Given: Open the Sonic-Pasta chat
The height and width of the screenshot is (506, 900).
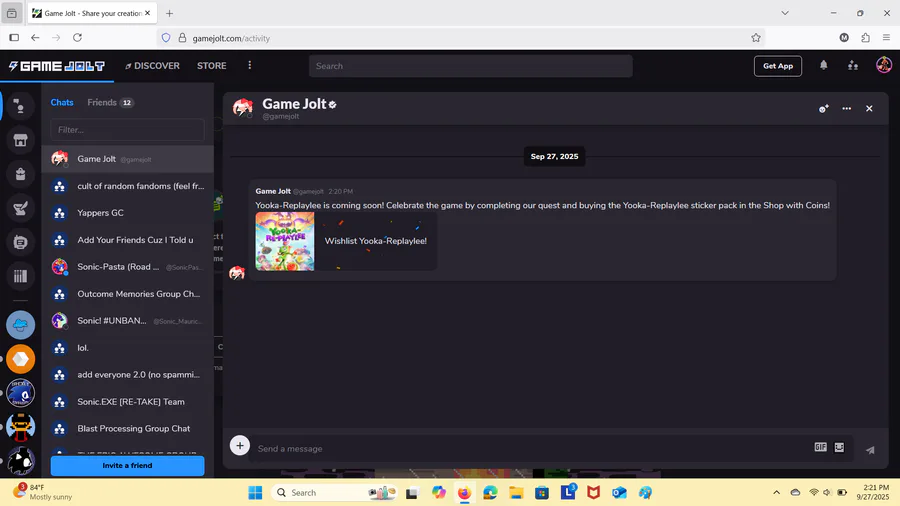Looking at the screenshot, I should (x=127, y=267).
